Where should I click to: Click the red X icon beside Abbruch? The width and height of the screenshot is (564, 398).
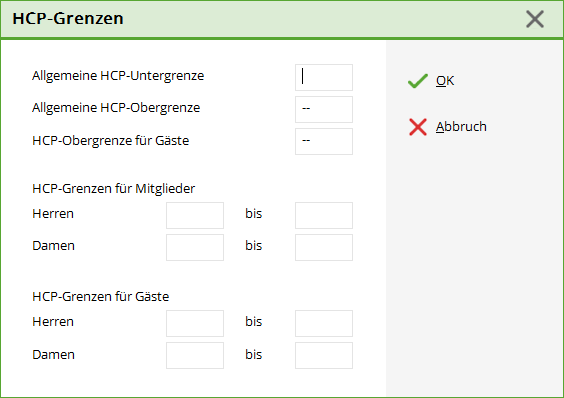tap(418, 127)
